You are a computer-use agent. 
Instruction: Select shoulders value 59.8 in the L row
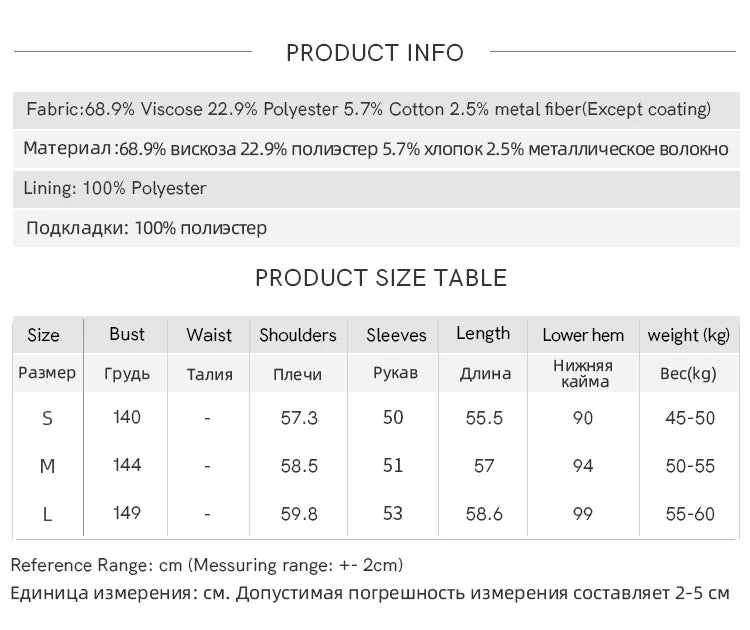[x=297, y=513]
